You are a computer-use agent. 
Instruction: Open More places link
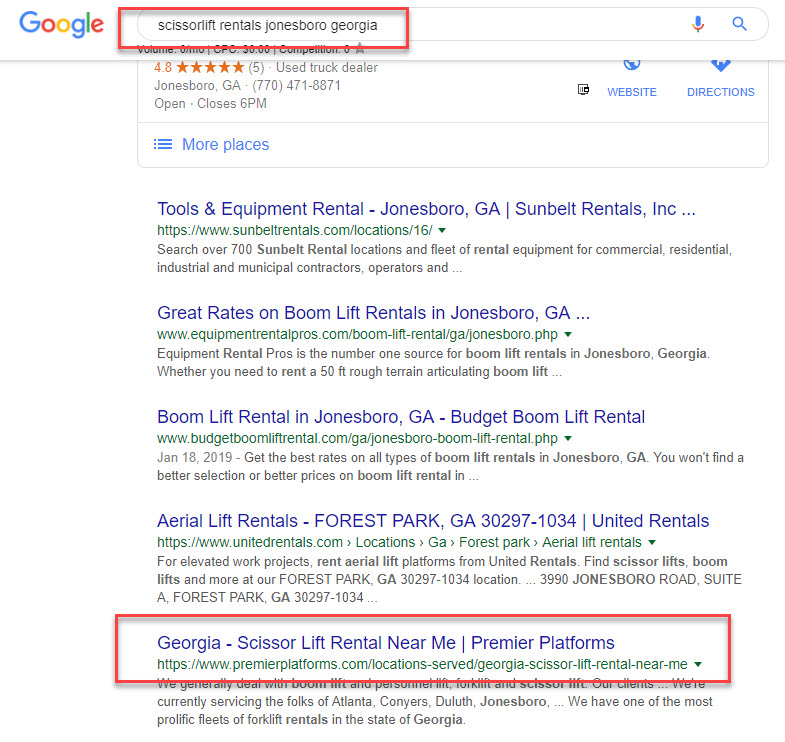(225, 144)
